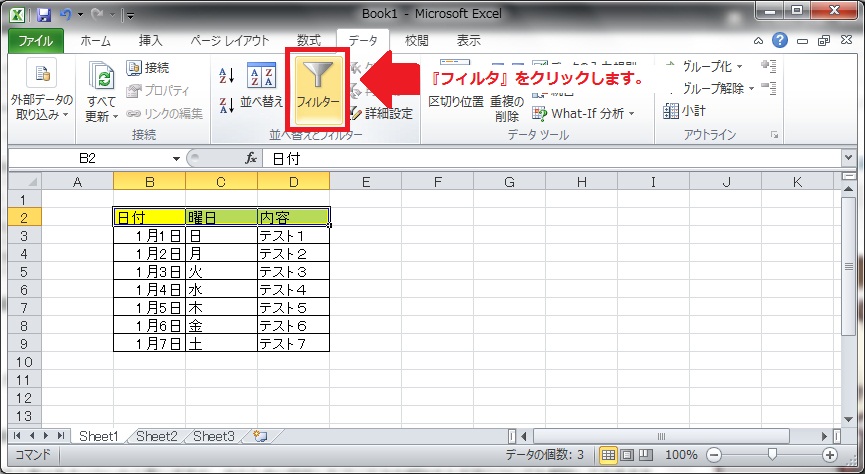The height and width of the screenshot is (474, 865).
Task: Switch to 数式 tab
Action: click(308, 41)
